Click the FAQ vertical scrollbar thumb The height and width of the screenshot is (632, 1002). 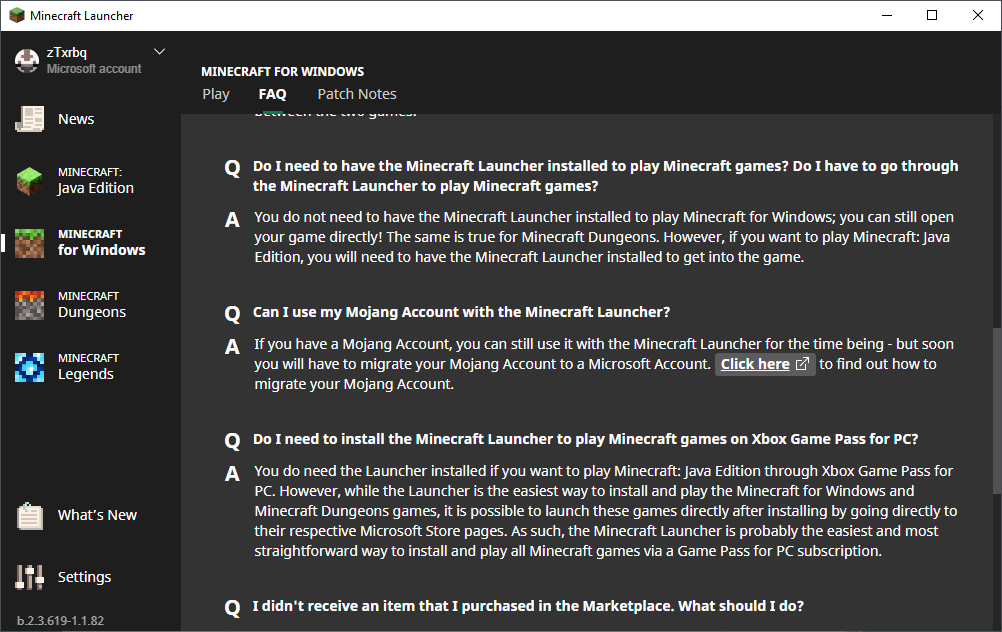[995, 410]
